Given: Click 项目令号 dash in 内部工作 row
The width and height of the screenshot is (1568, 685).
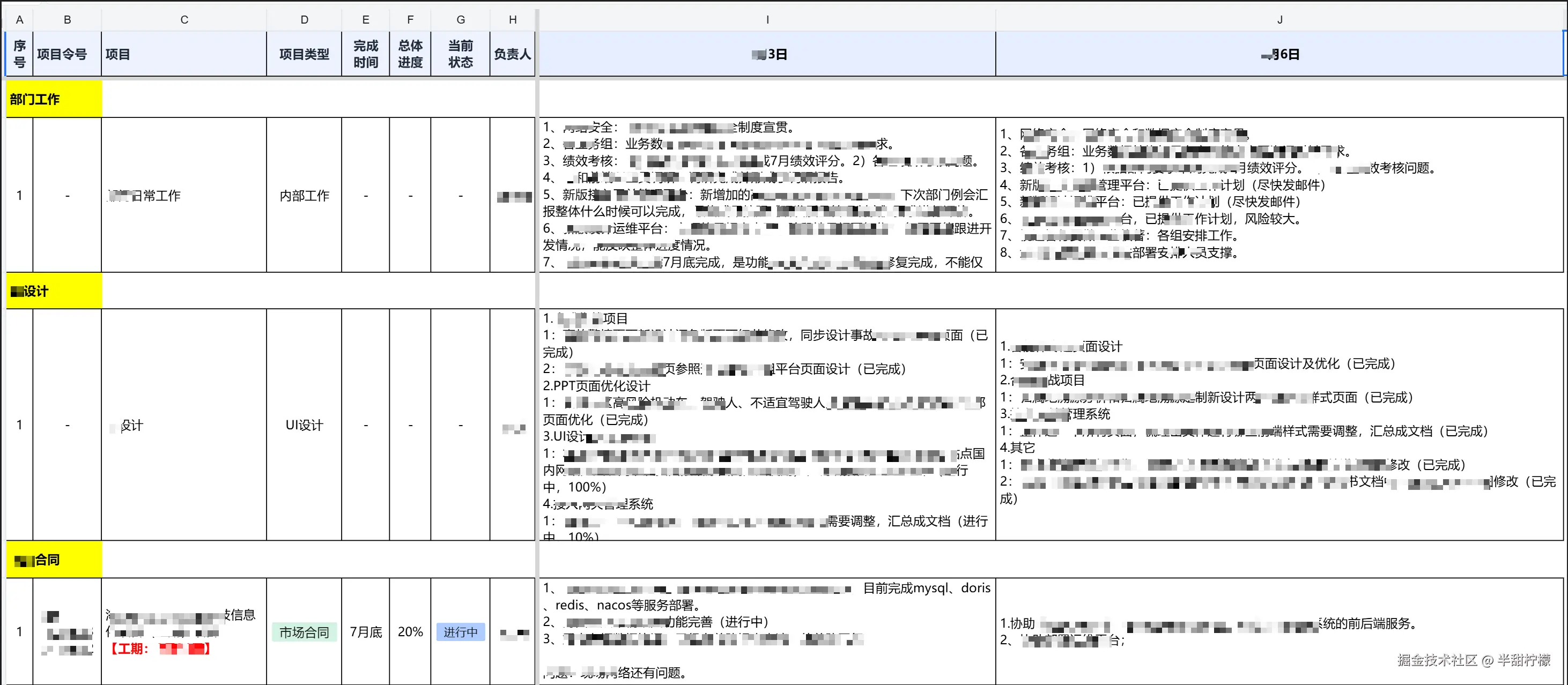Looking at the screenshot, I should tap(67, 195).
